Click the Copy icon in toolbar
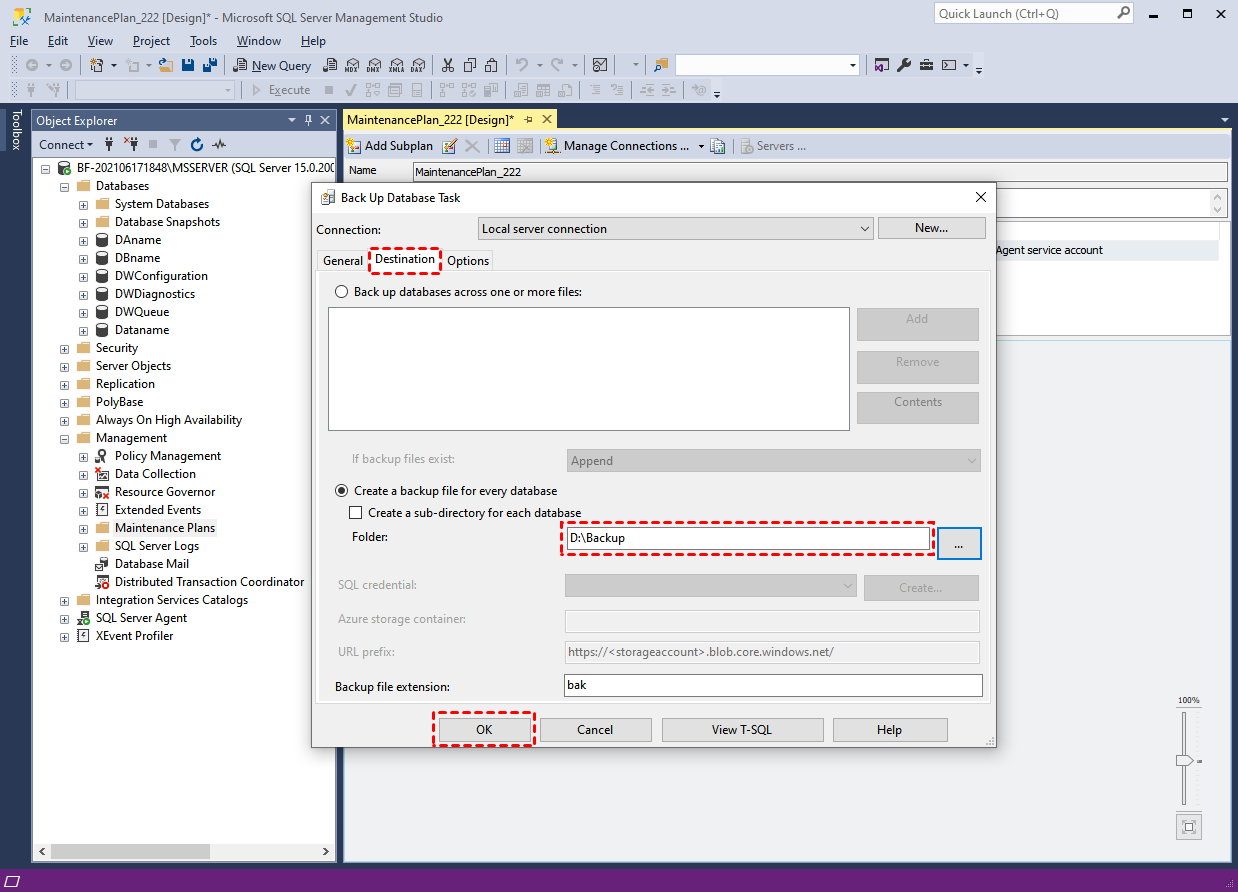 tap(469, 65)
